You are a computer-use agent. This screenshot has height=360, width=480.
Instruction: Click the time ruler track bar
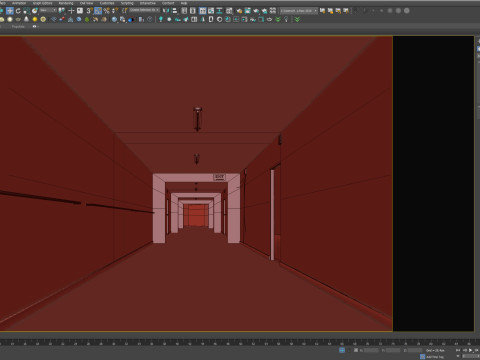240,342
